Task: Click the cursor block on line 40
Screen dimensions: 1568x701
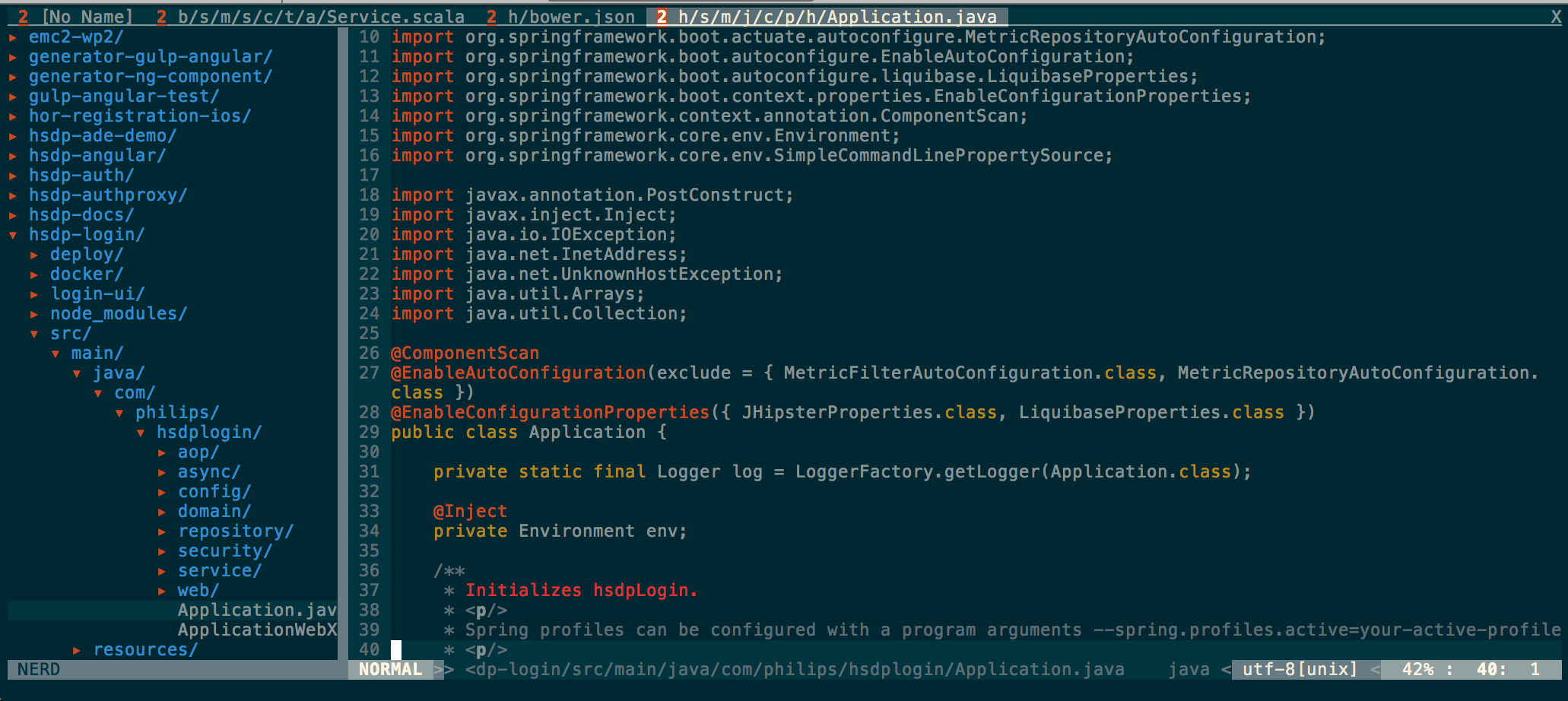Action: [396, 650]
